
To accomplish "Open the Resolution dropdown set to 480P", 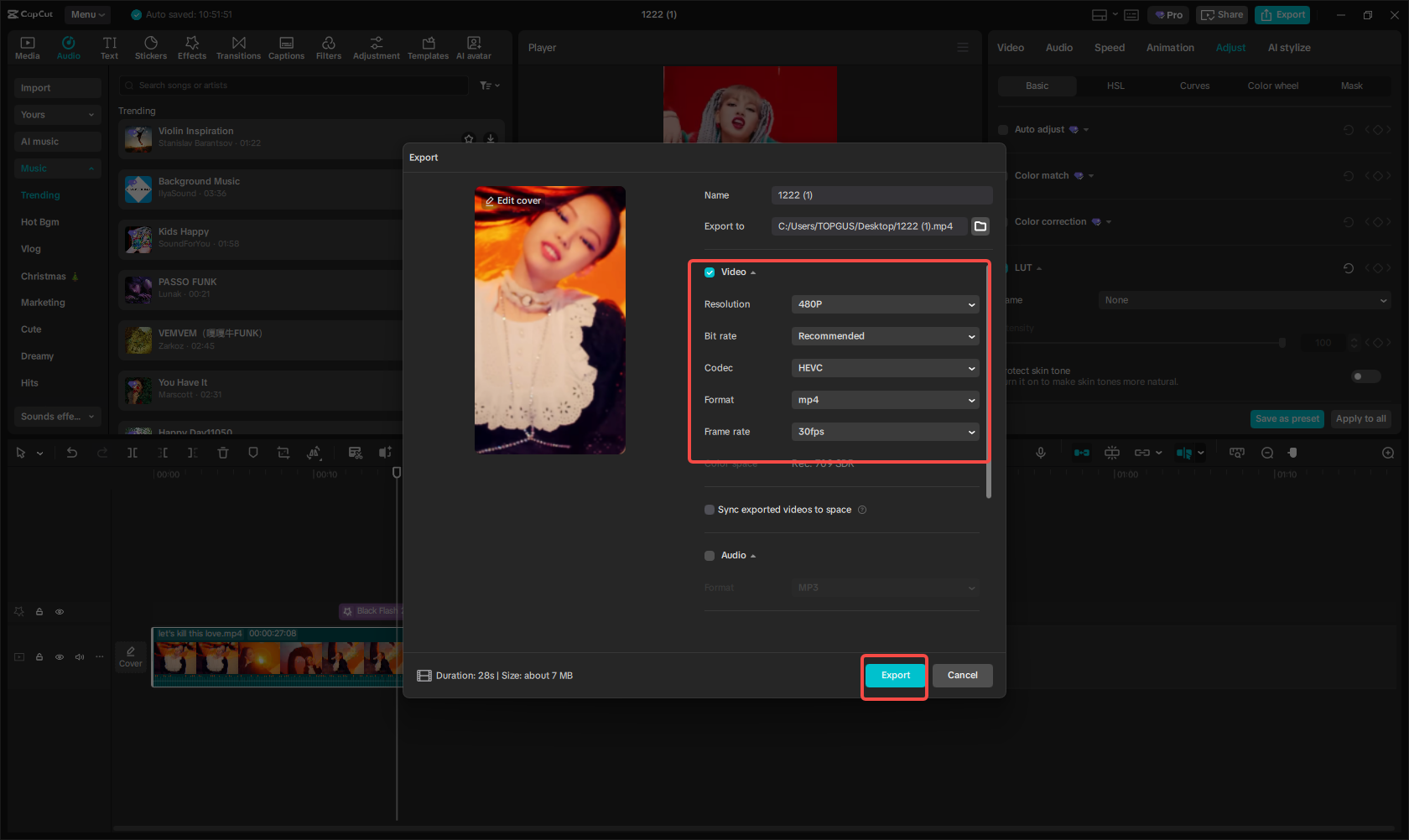I will point(885,303).
